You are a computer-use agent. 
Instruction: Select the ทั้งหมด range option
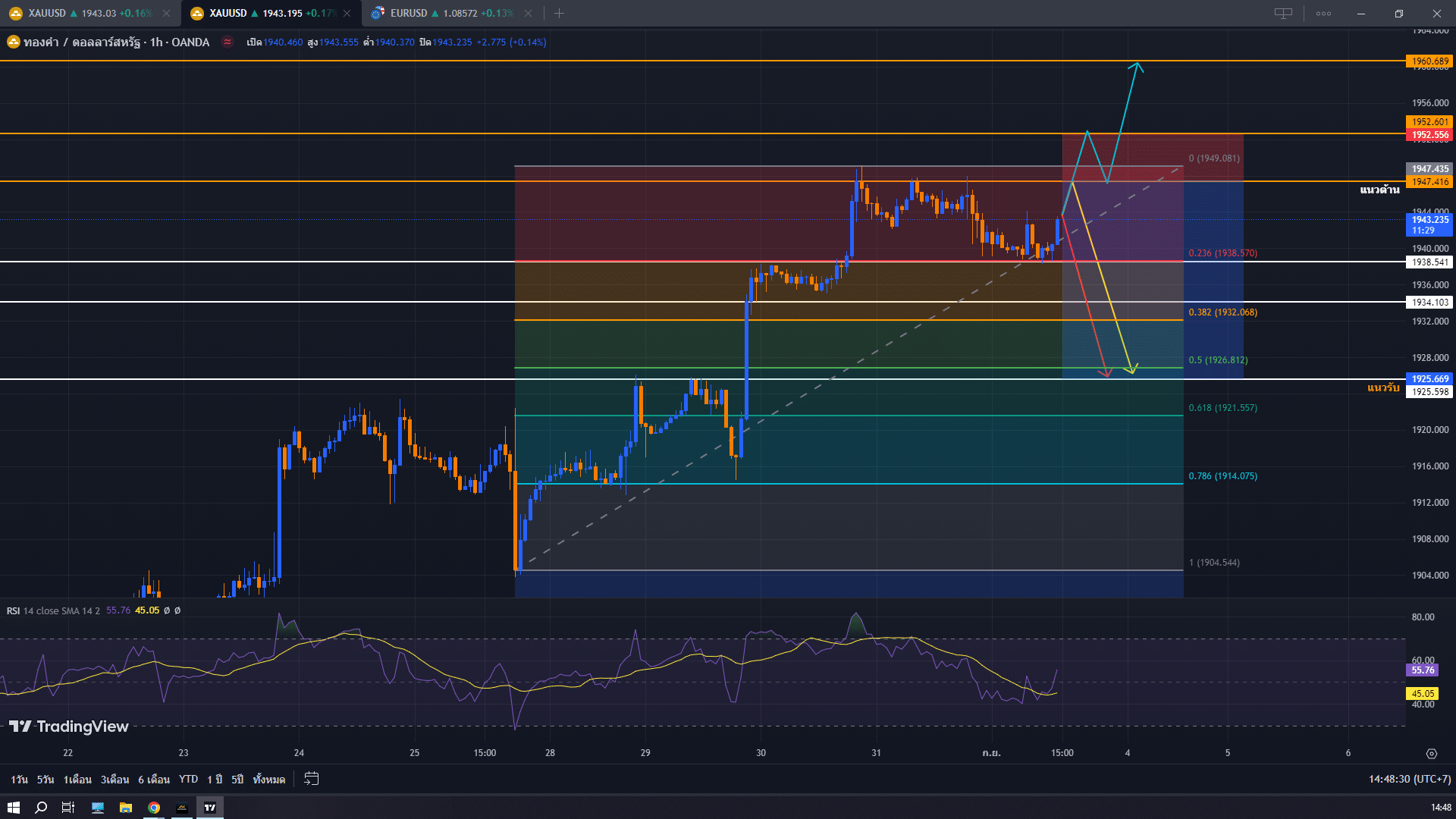click(268, 779)
